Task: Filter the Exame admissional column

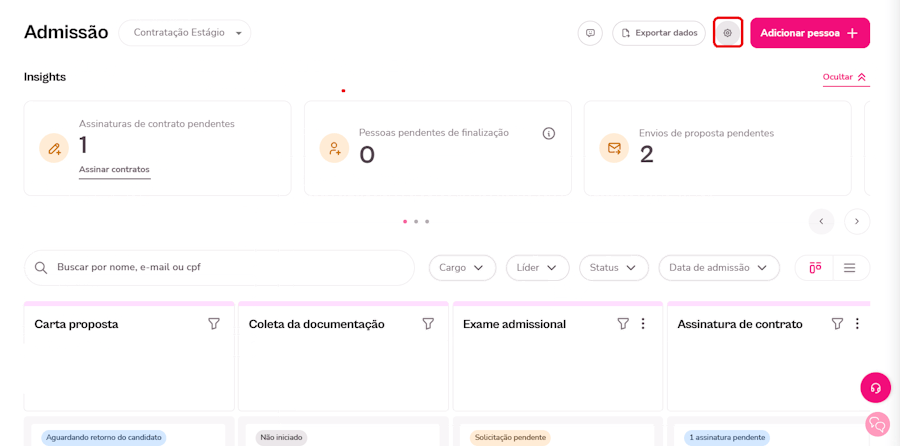Action: (623, 324)
